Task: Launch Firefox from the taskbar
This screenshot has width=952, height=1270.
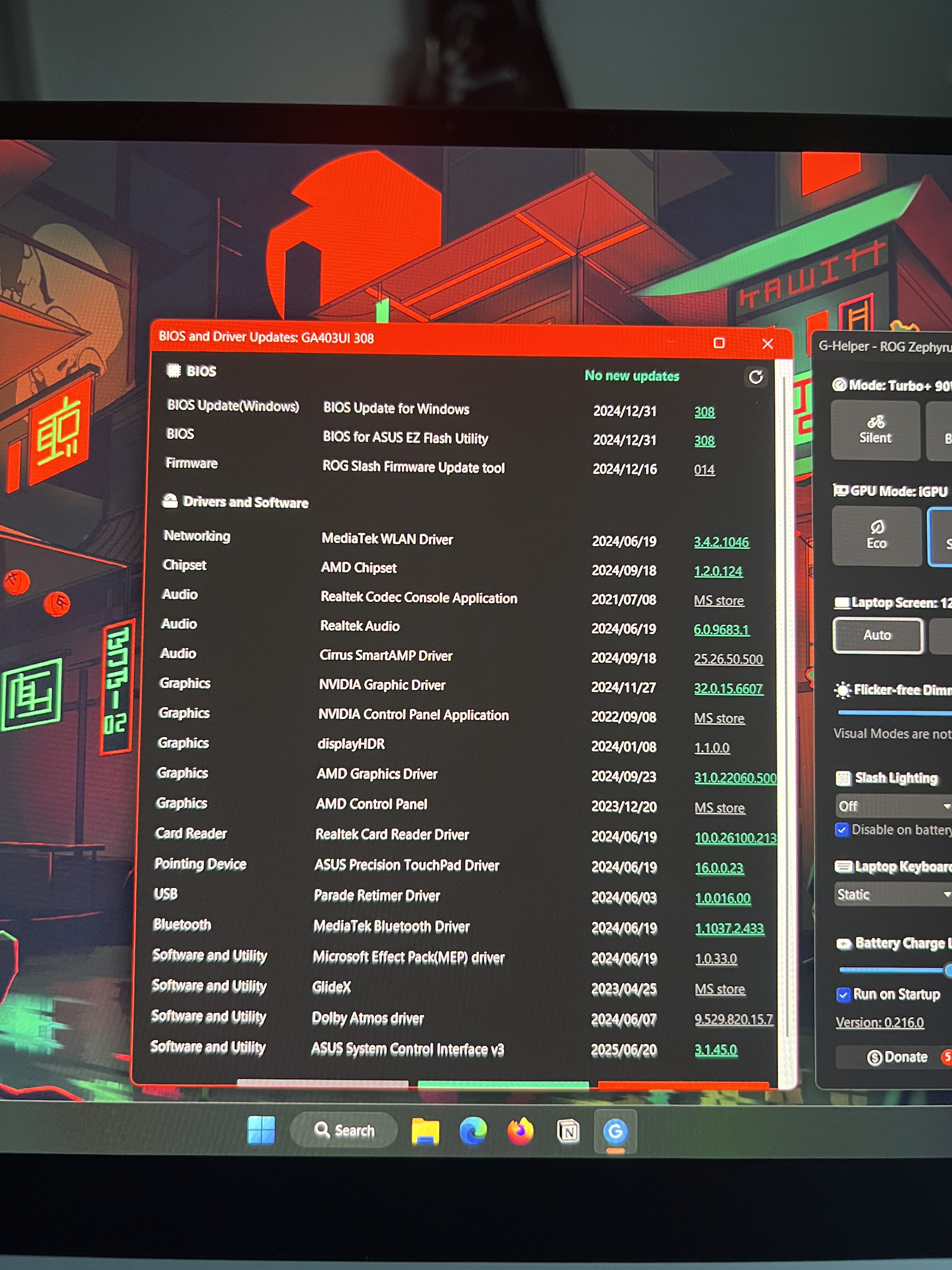Action: 520,1131
